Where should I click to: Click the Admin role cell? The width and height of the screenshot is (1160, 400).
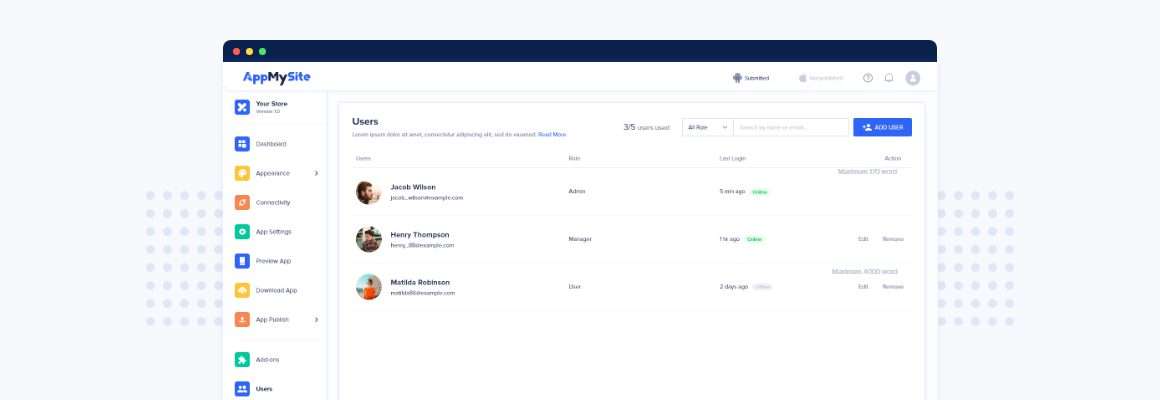576,191
